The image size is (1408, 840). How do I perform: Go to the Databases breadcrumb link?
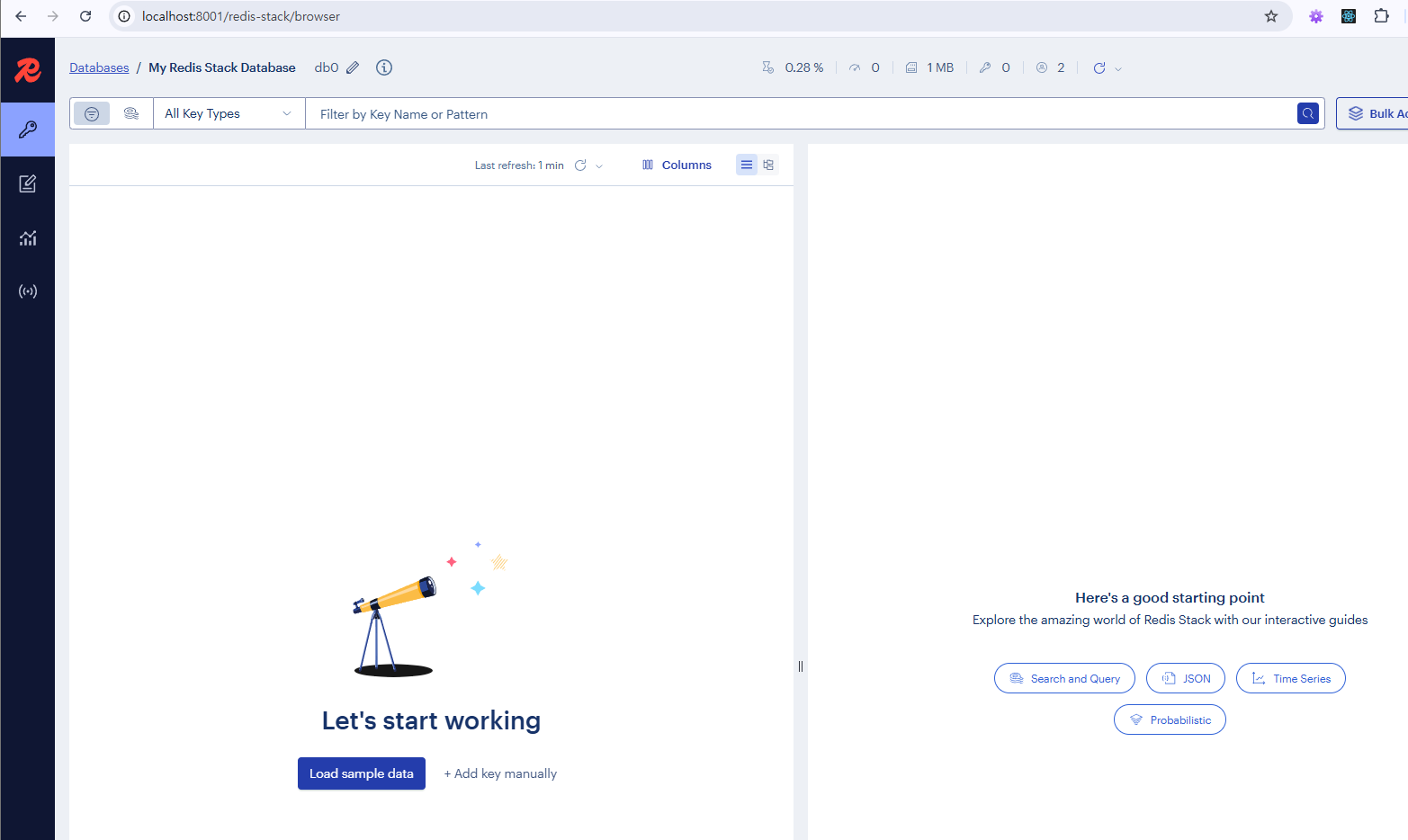(99, 67)
